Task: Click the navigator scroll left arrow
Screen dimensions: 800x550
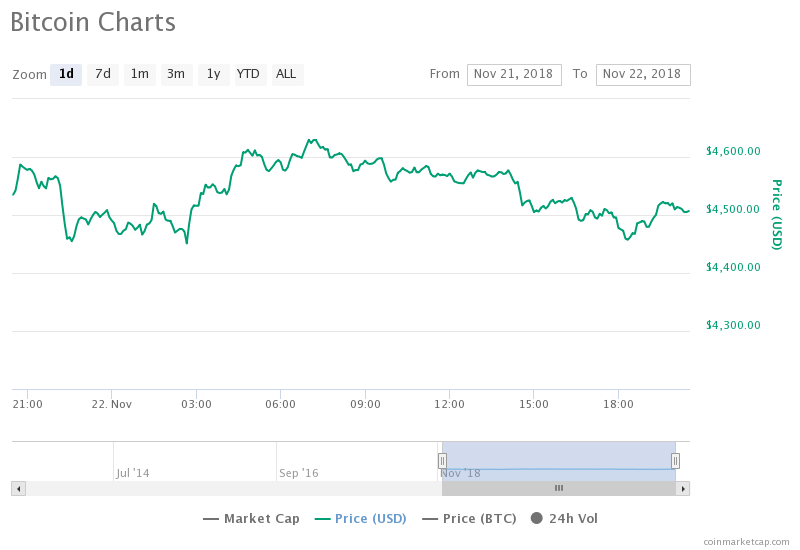Action: 18,489
